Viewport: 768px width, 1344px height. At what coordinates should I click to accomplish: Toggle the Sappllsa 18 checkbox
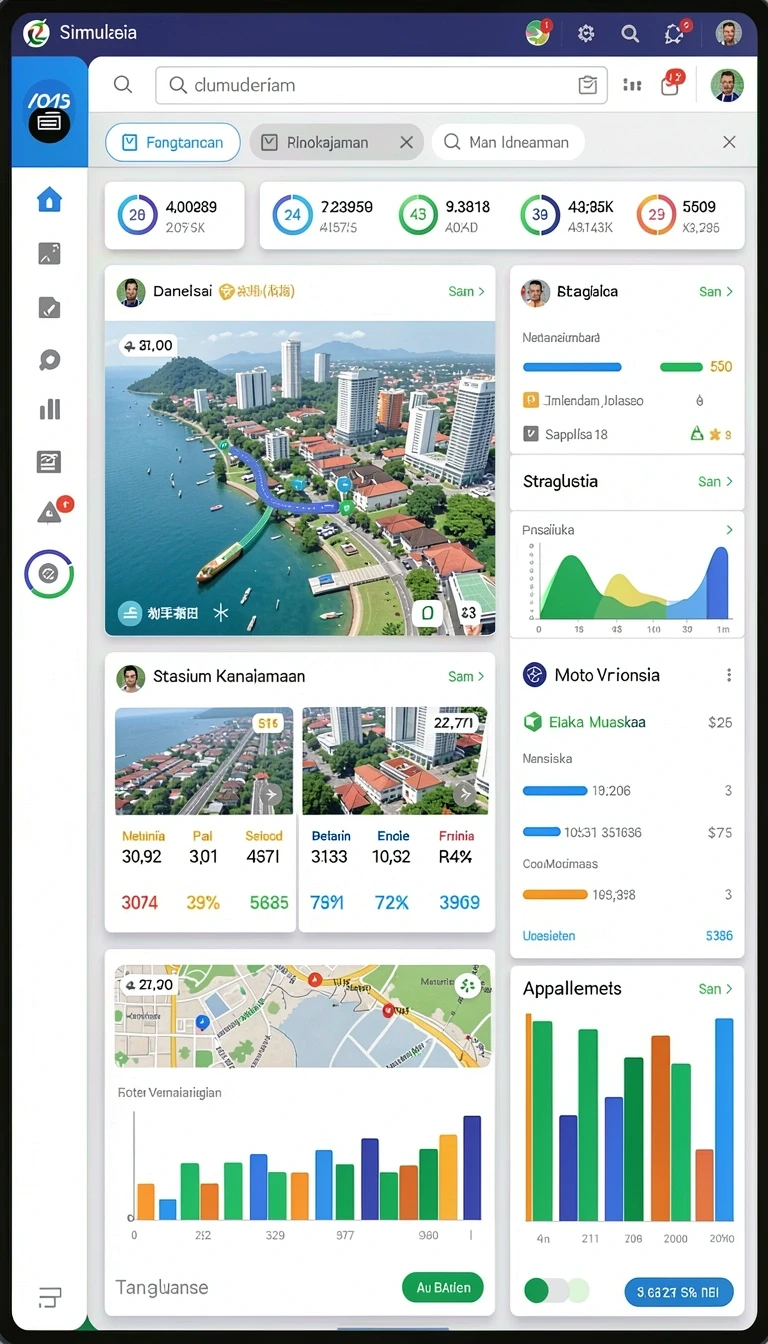[531, 434]
